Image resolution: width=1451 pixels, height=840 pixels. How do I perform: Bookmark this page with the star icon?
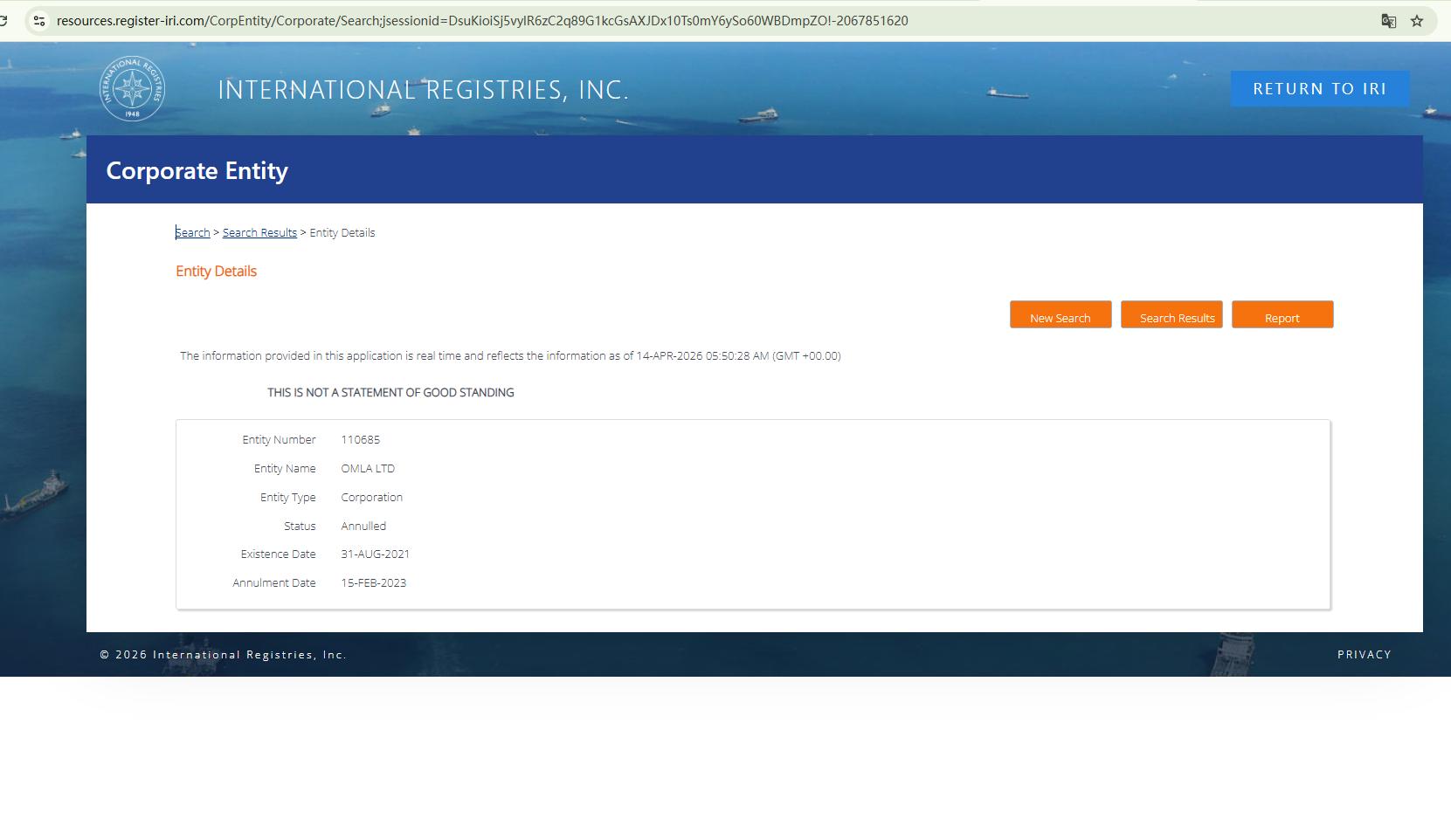click(1417, 21)
